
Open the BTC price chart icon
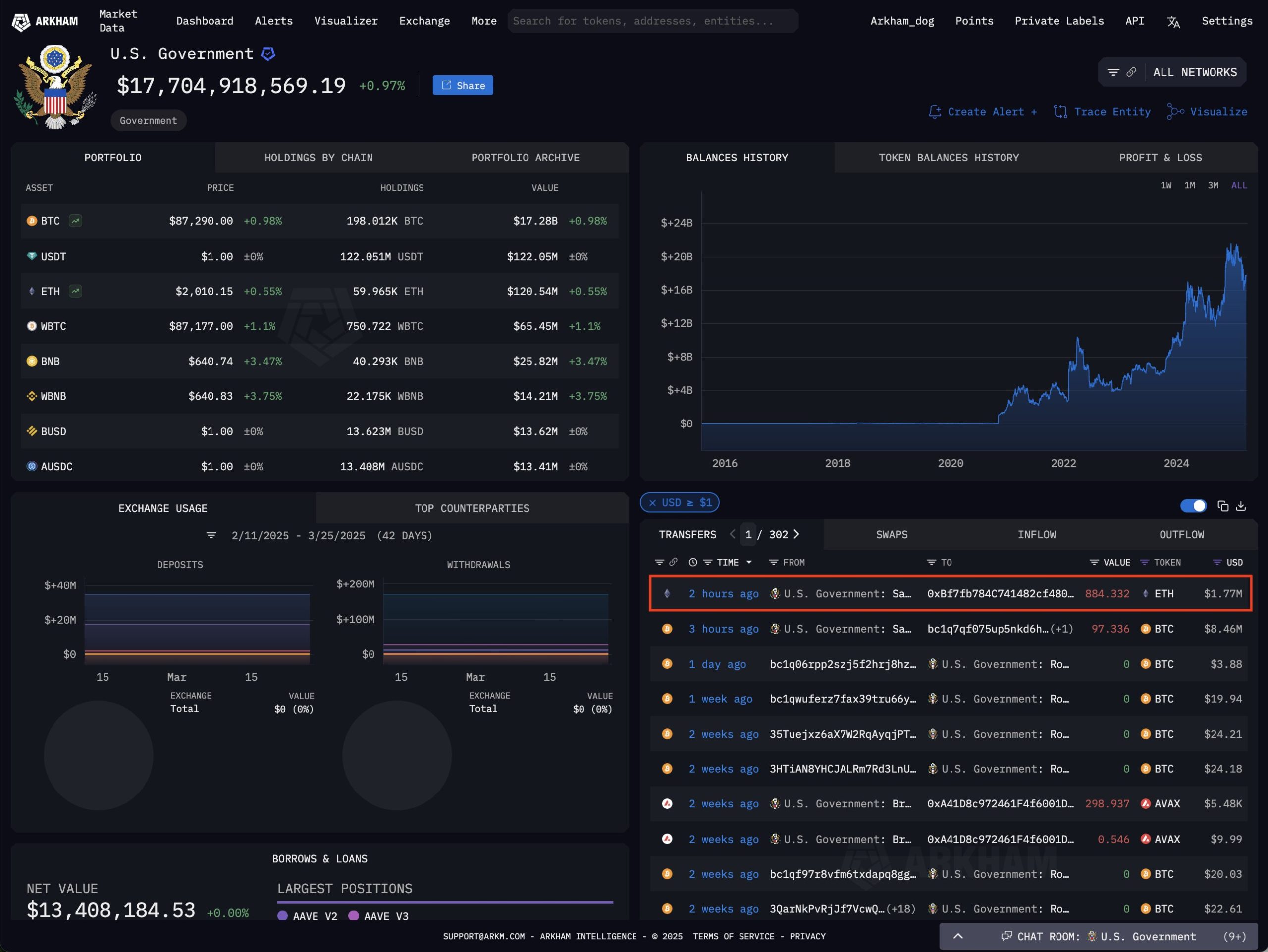[x=75, y=220]
